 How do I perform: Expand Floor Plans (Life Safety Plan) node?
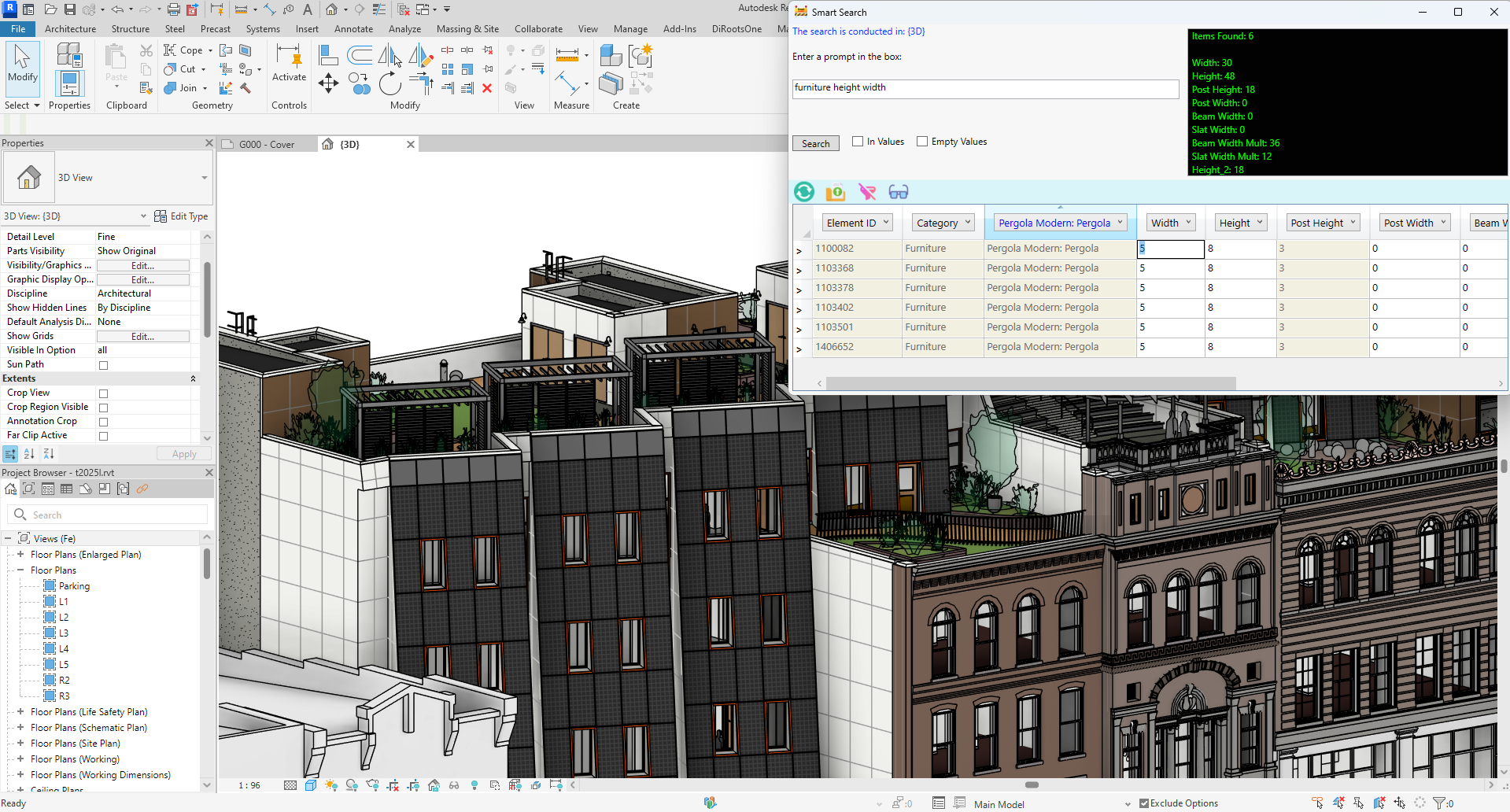tap(20, 712)
